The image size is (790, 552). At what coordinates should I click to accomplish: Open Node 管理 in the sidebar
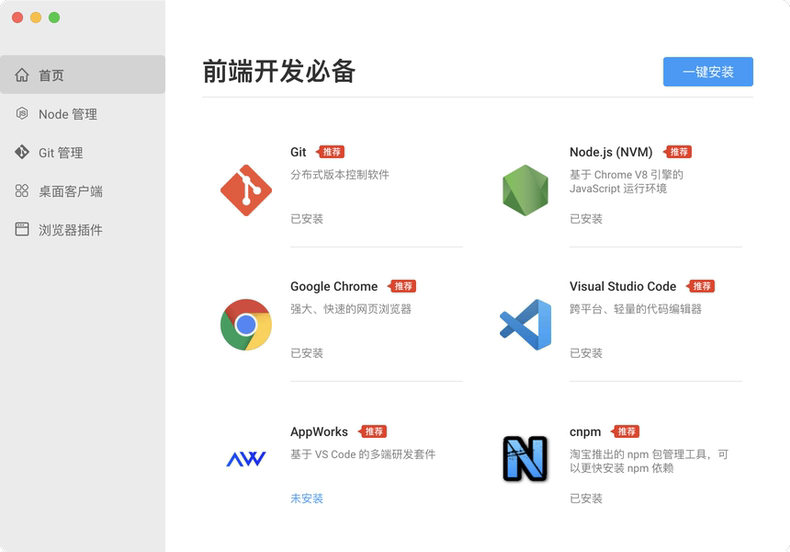[83, 114]
